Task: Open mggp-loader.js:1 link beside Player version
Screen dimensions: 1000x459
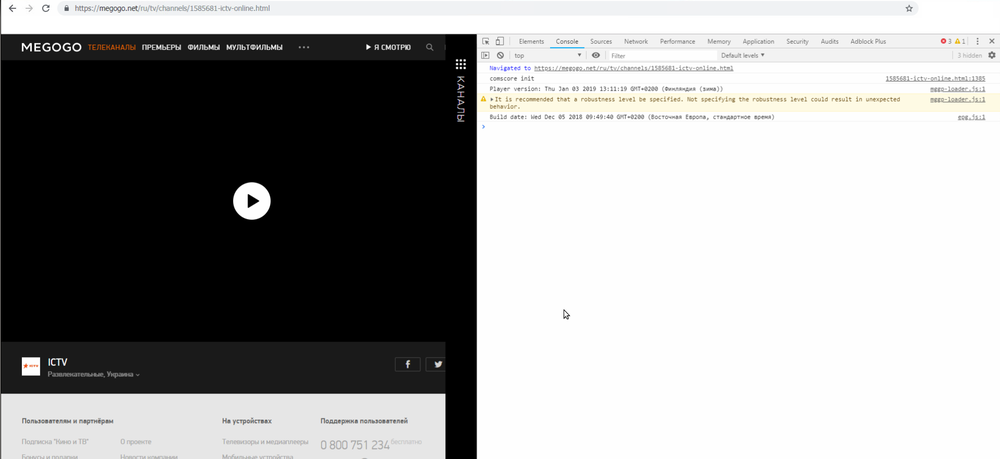Action: click(x=957, y=89)
